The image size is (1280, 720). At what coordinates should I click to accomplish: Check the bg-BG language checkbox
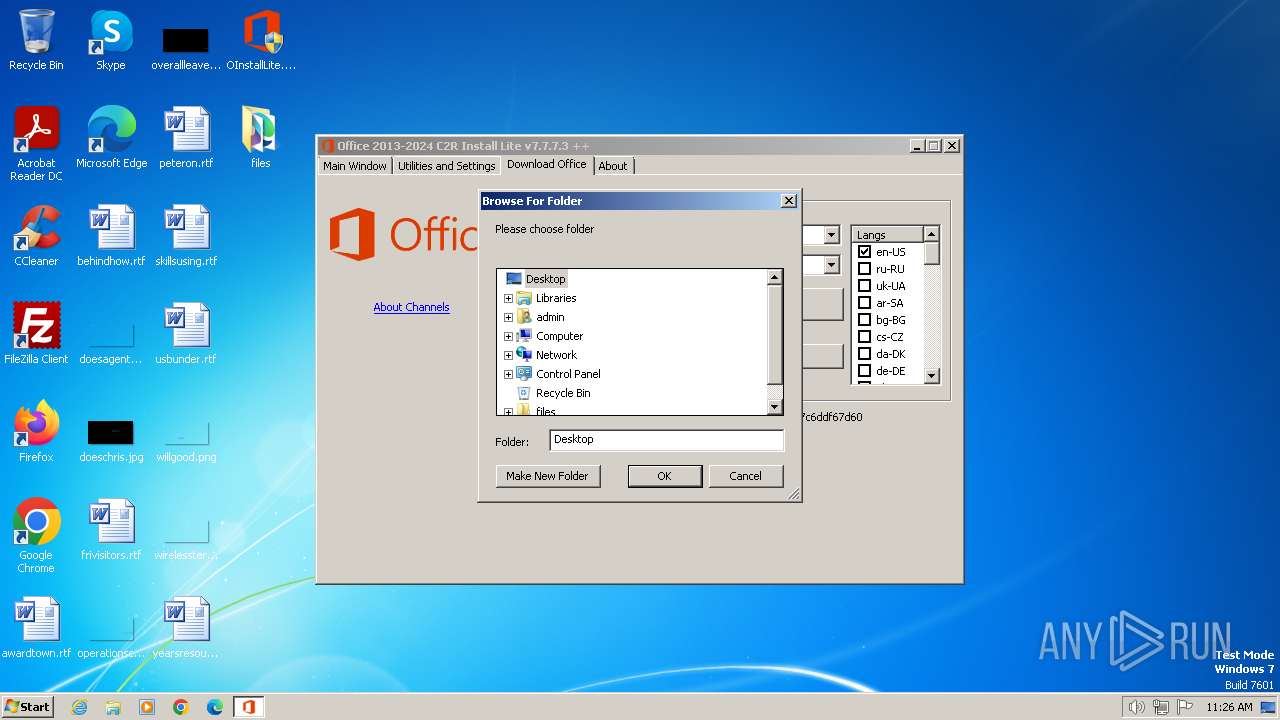(865, 320)
